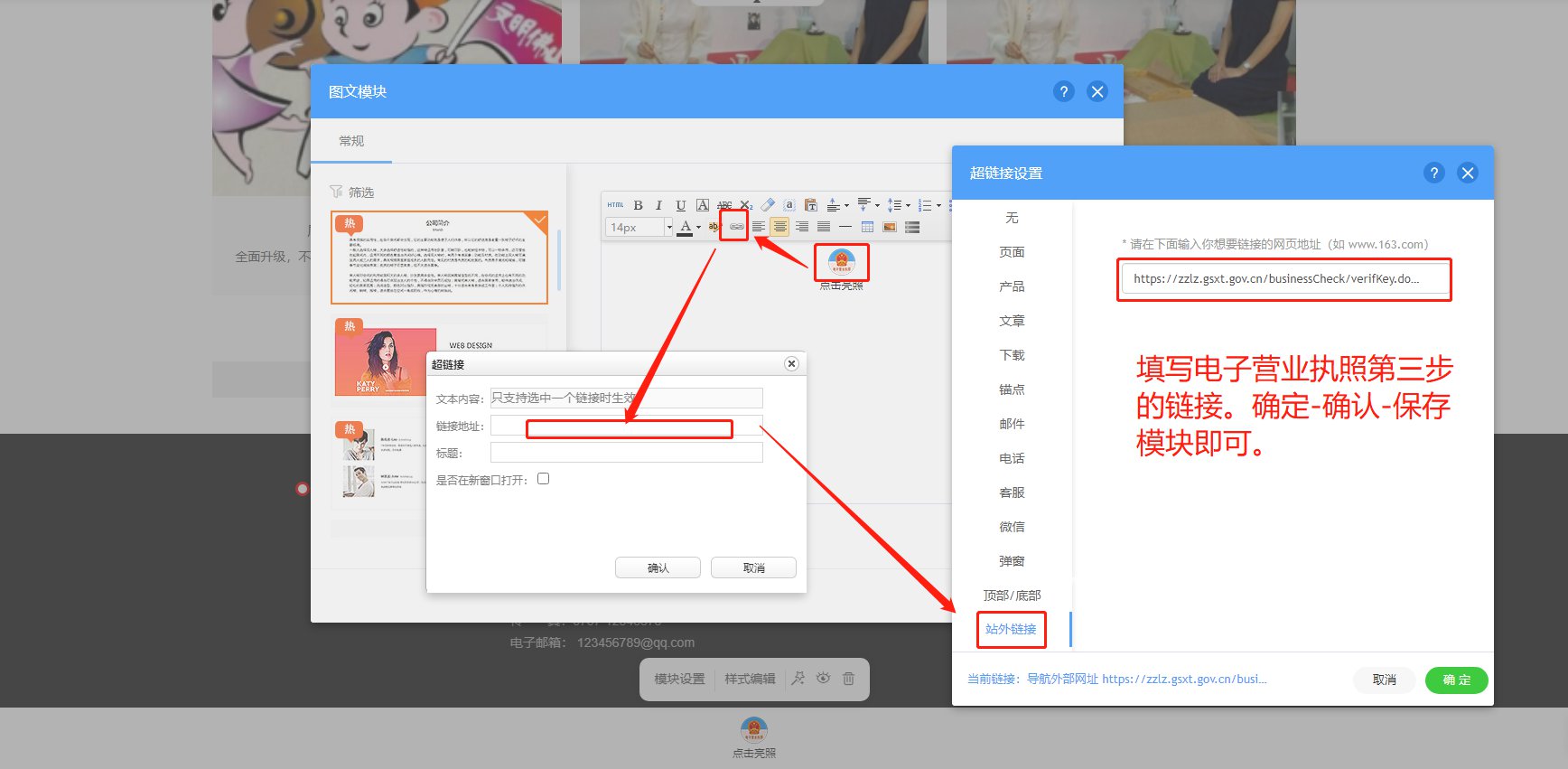Switch to the 常规 tab
The height and width of the screenshot is (769, 1568).
tap(351, 141)
